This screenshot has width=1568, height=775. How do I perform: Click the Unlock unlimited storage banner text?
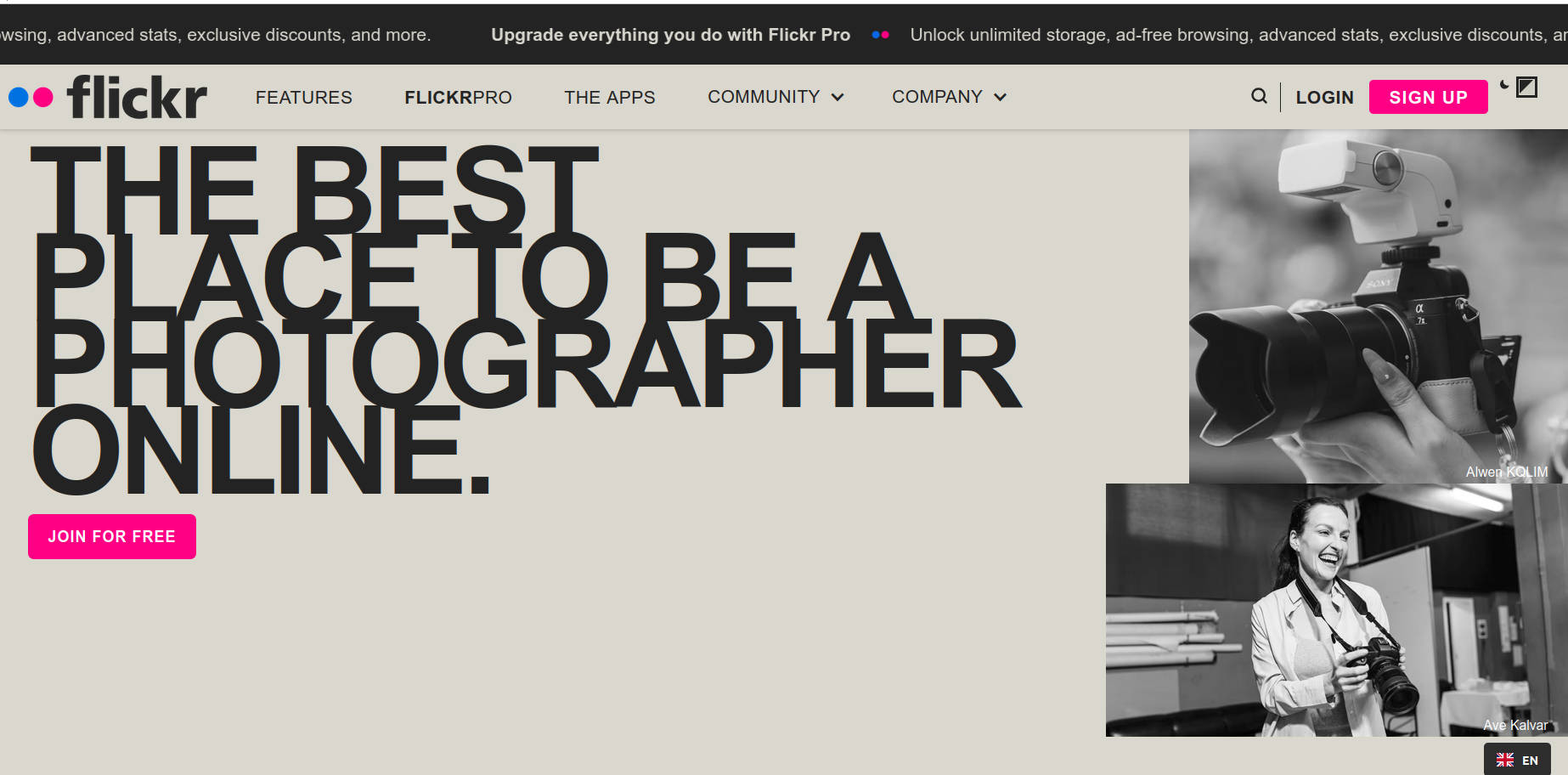click(1232, 35)
